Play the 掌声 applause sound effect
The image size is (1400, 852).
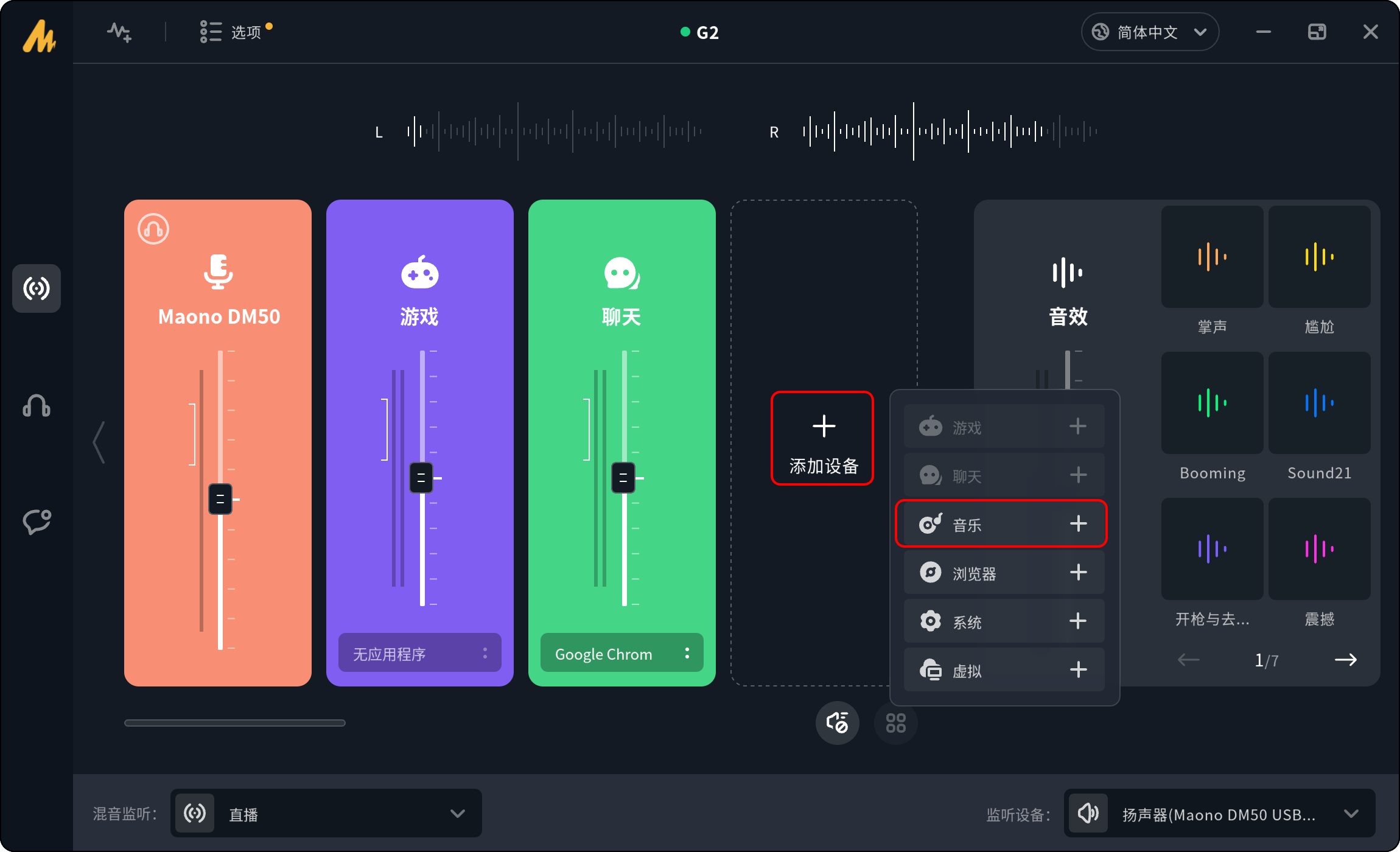[1212, 257]
